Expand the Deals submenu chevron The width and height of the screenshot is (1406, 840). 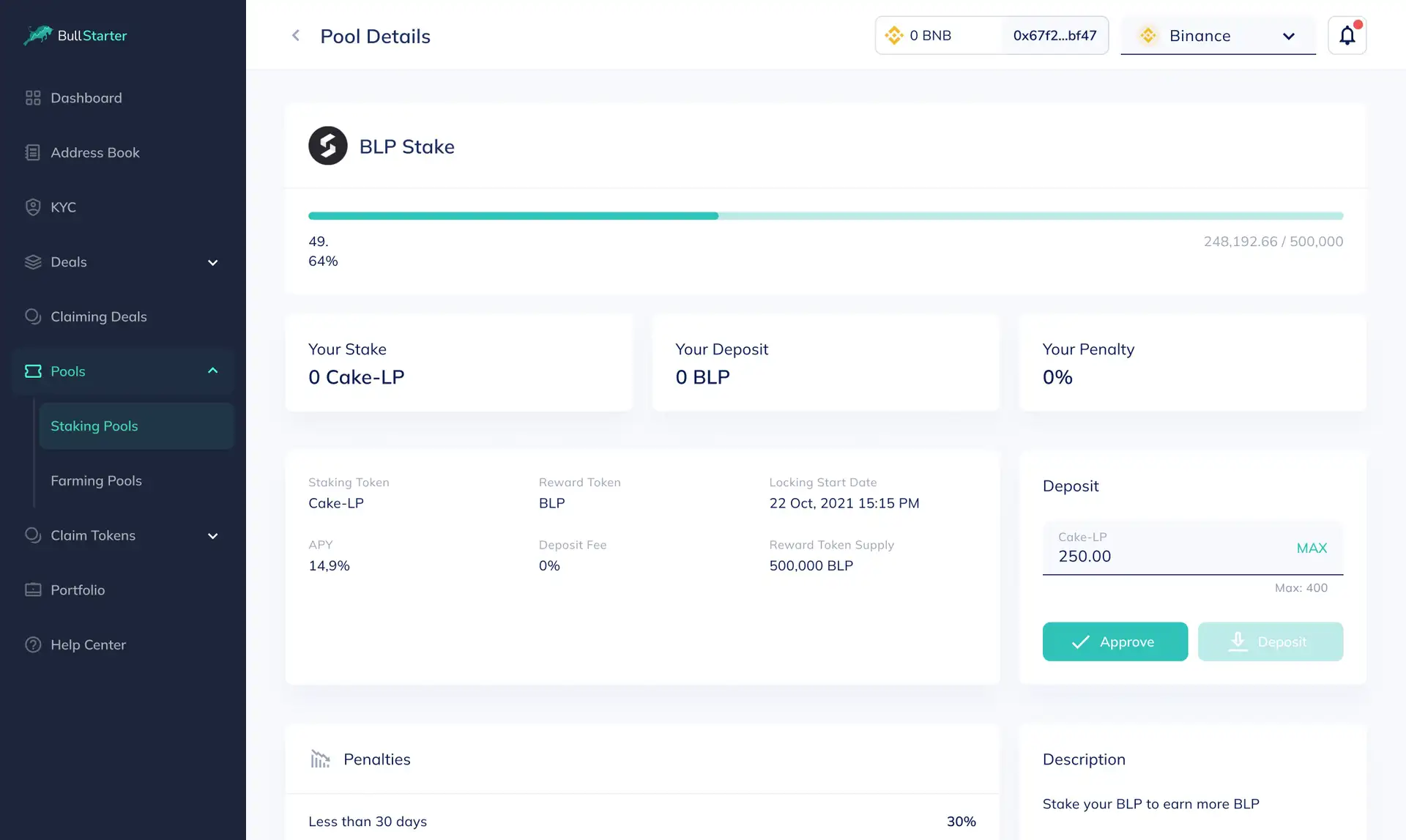pyautogui.click(x=212, y=262)
